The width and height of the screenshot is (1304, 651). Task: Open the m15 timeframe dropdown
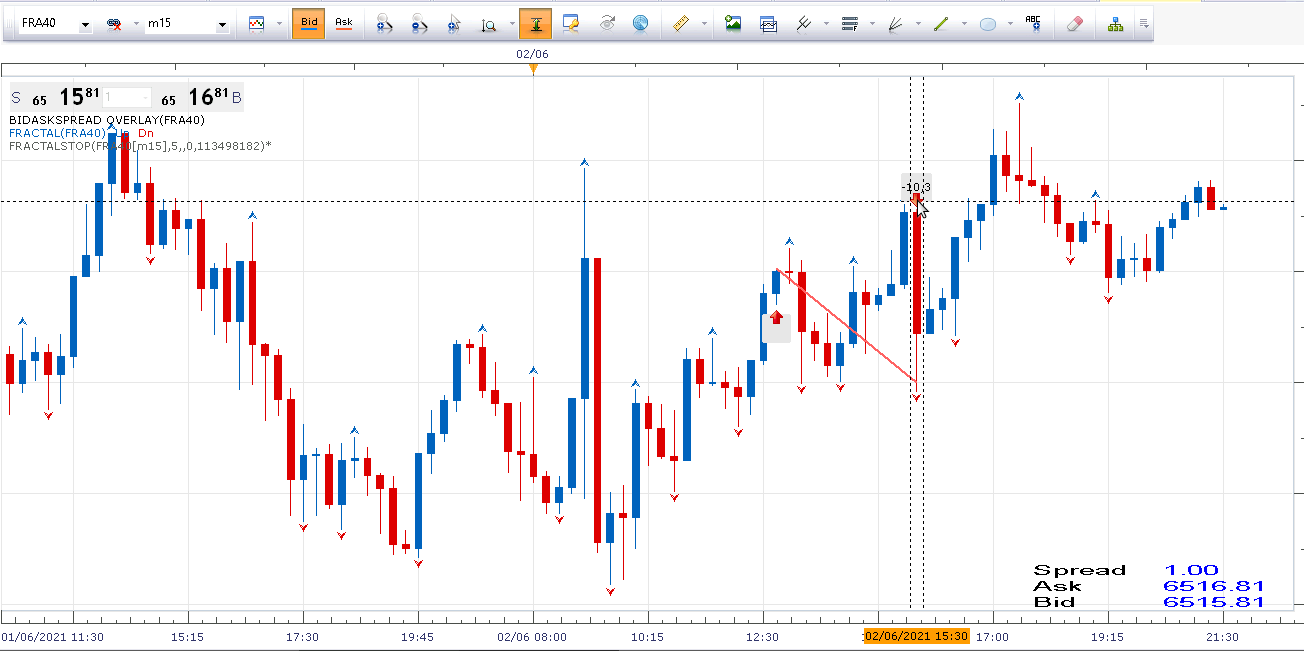tap(222, 24)
